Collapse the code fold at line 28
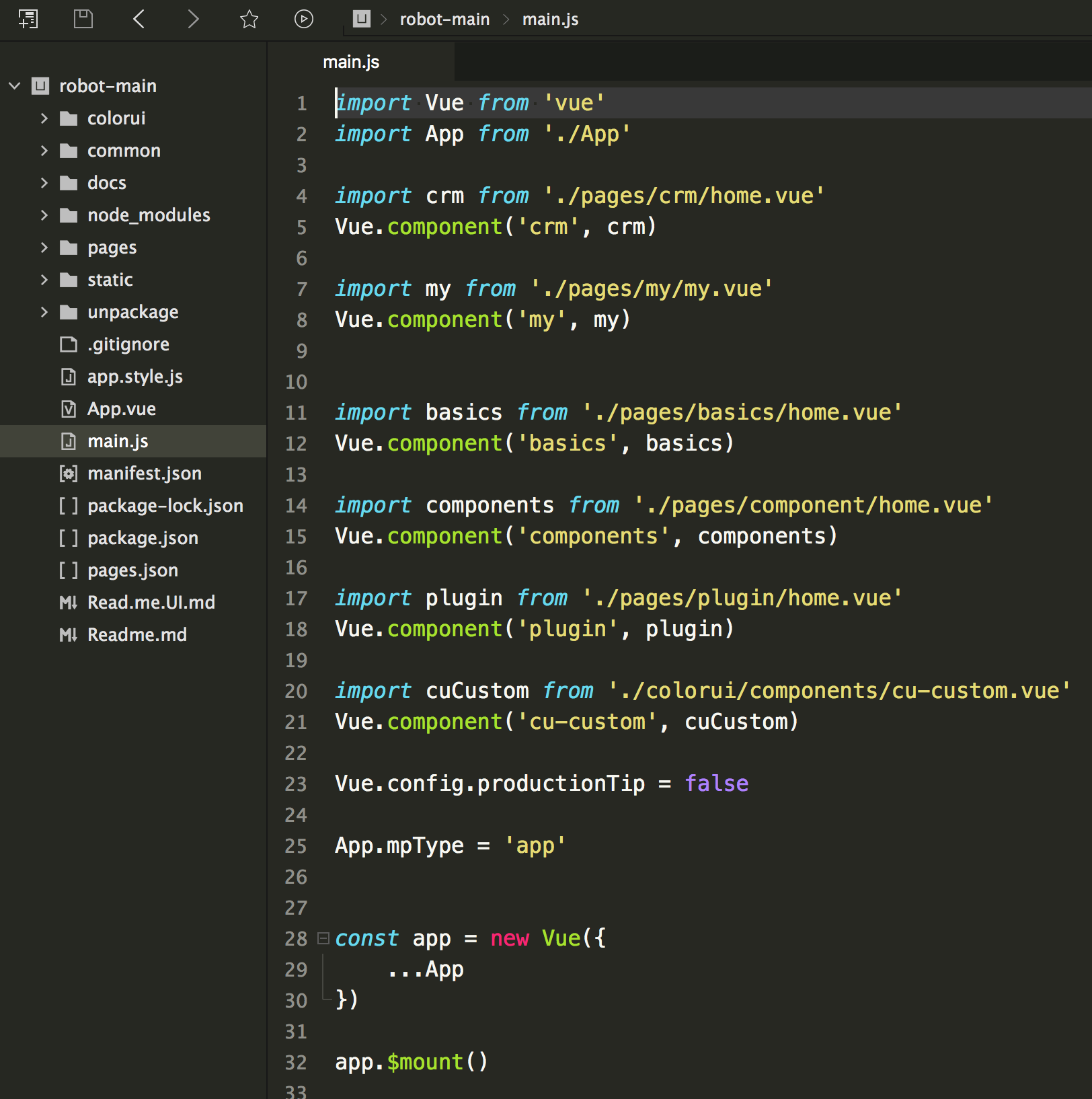The width and height of the screenshot is (1092, 1099). 323,938
